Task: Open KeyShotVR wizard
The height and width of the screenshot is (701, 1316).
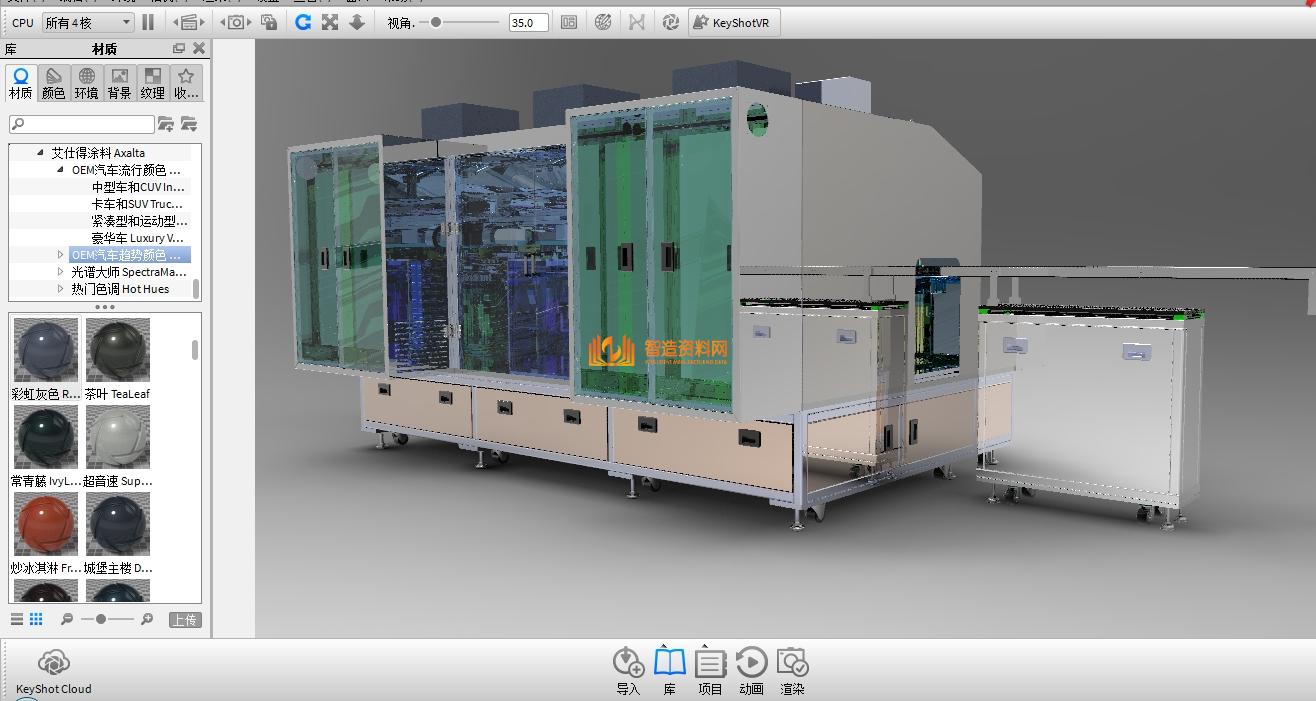Action: pos(732,22)
